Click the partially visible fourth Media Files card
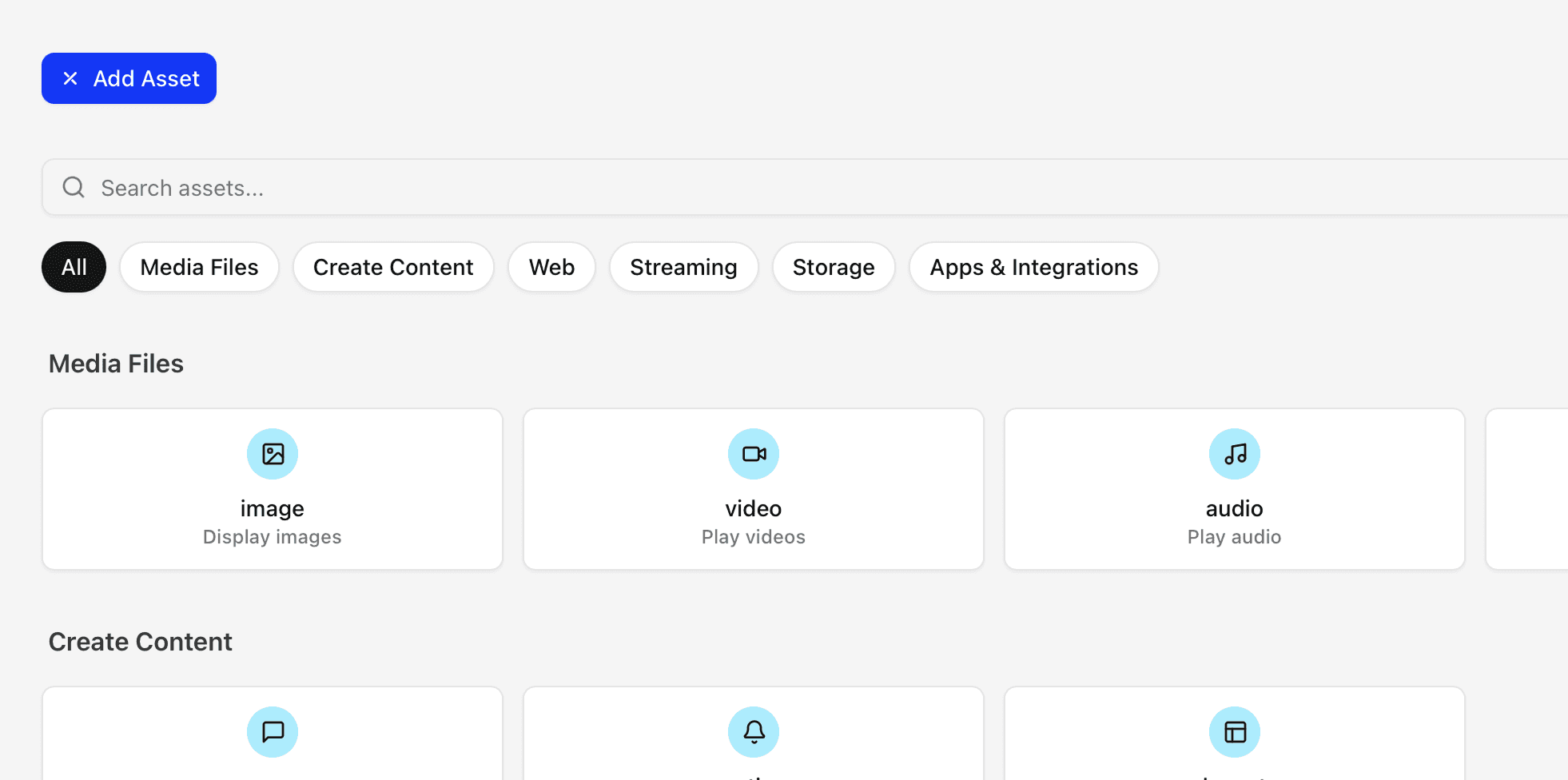Screen dimensions: 1568x780 coord(1526,489)
